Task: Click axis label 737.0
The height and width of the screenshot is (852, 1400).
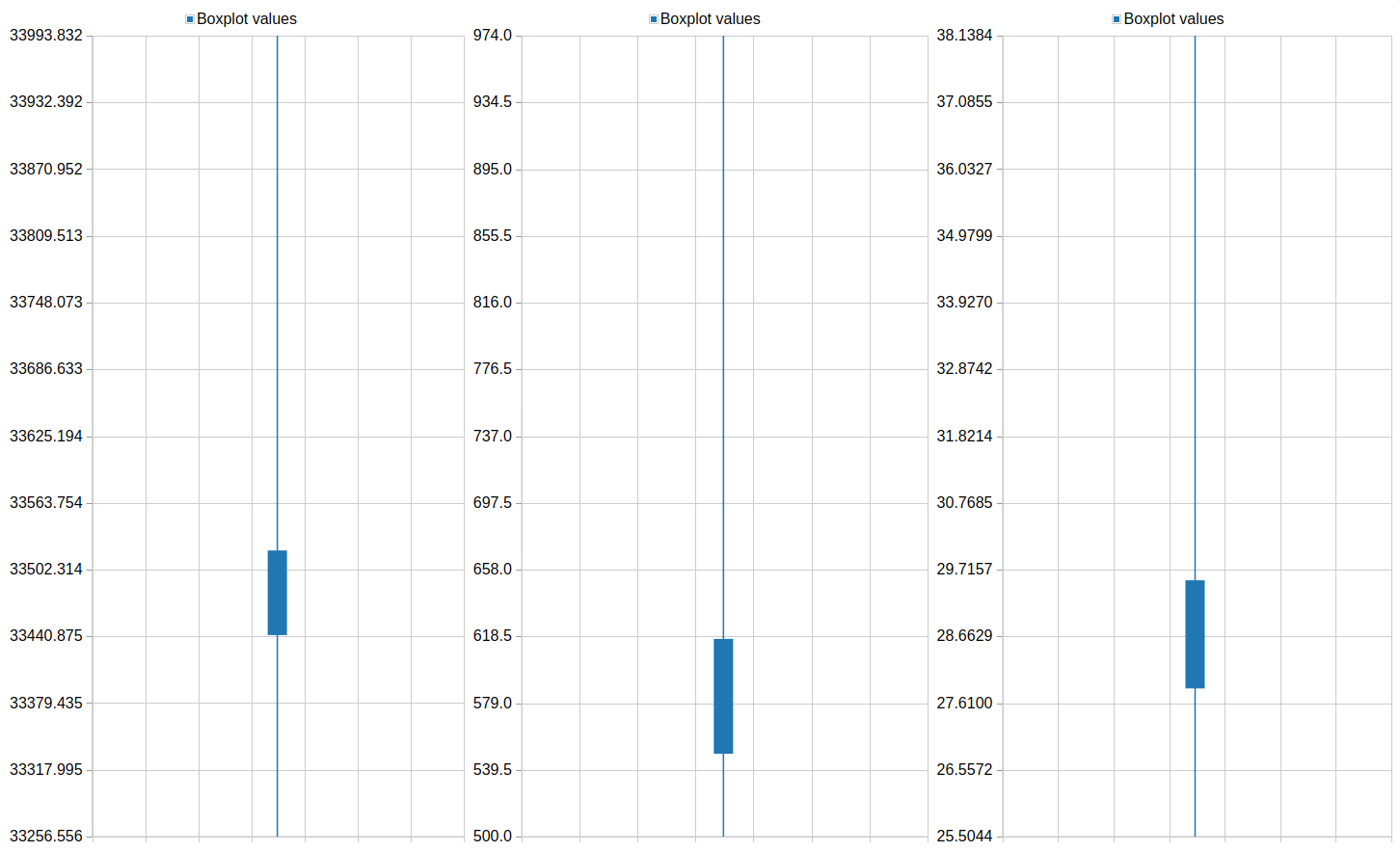Action: [493, 437]
